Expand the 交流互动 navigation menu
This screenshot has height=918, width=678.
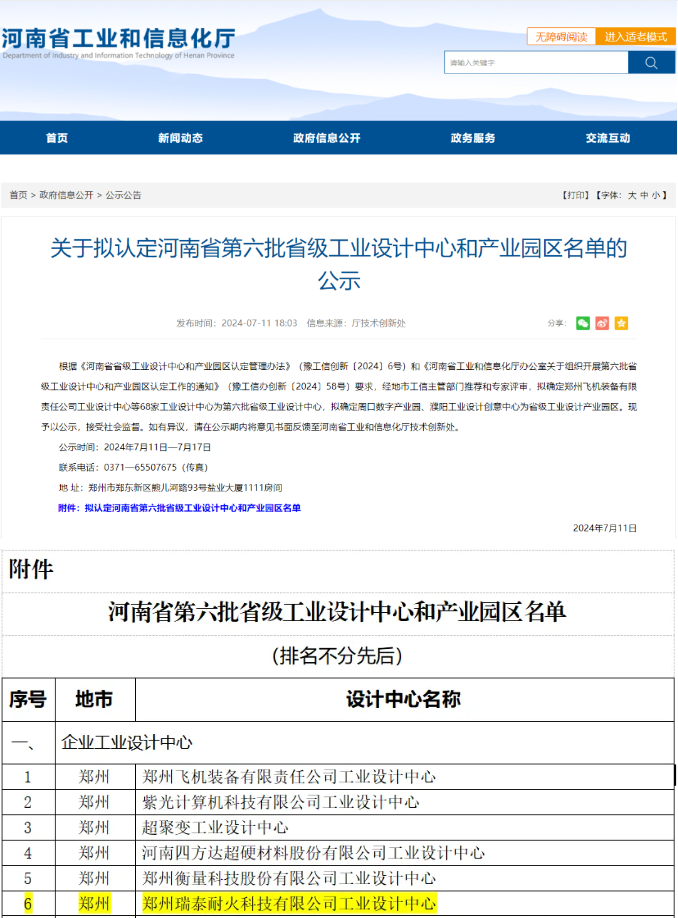607,138
